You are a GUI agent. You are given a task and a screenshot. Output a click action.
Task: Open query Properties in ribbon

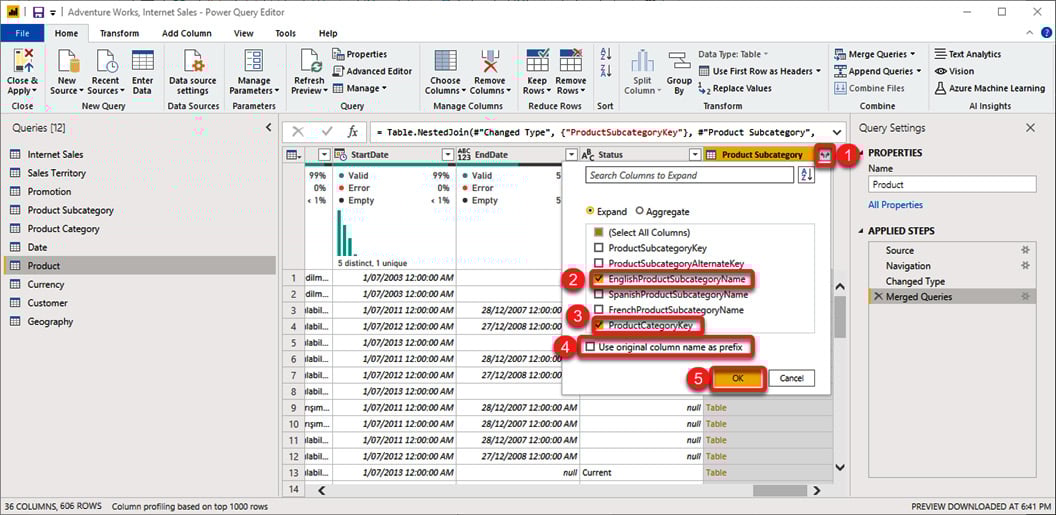click(x=360, y=54)
